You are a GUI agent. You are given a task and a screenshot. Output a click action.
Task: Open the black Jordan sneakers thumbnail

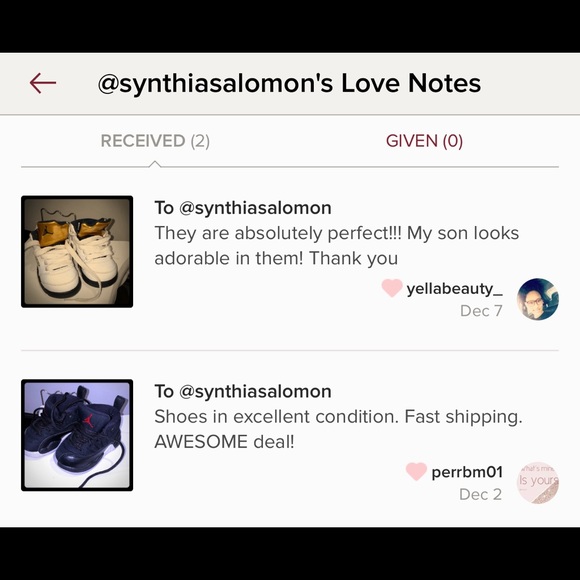[x=77, y=435]
